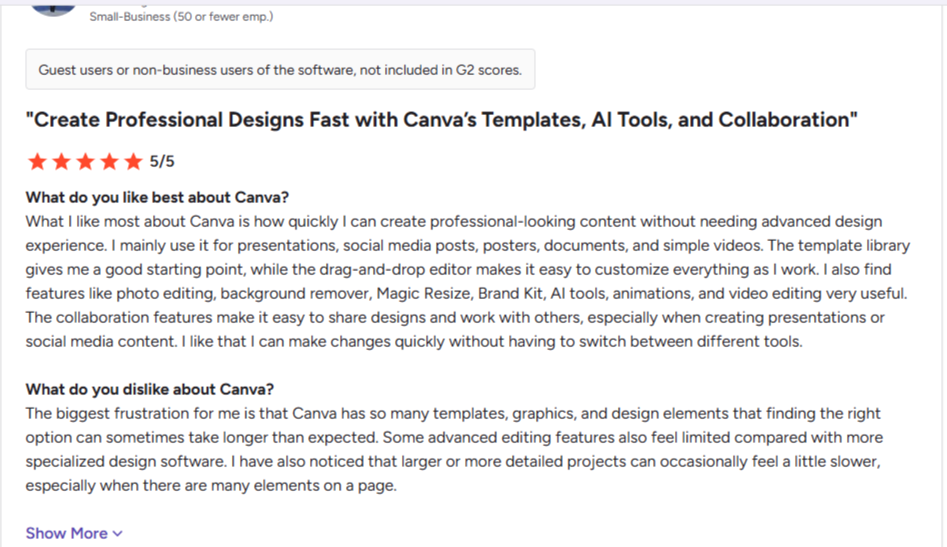Click the review title about Canva's Templates

click(x=441, y=120)
